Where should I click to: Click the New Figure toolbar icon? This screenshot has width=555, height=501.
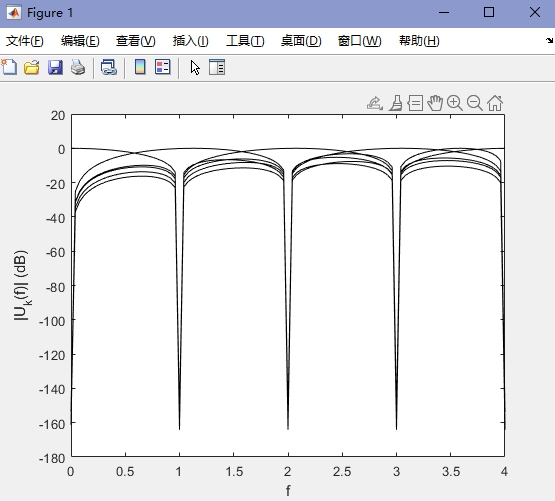click(9, 67)
